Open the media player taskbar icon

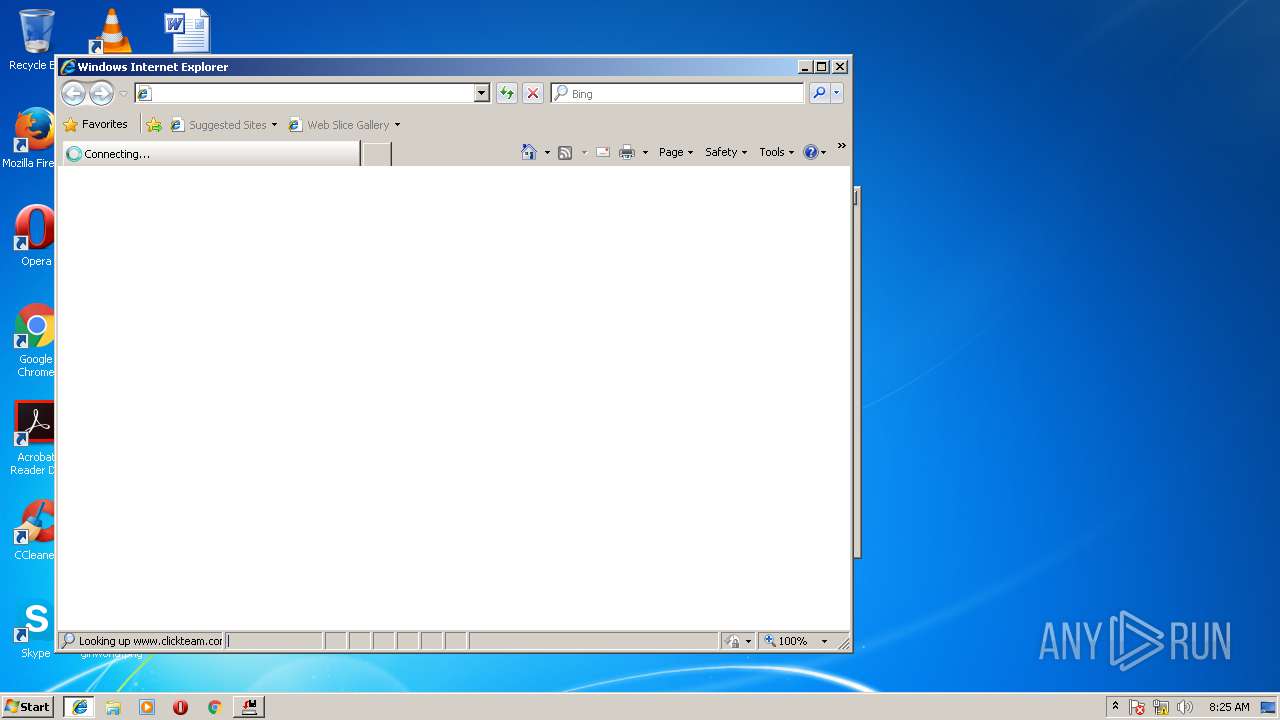pos(147,707)
